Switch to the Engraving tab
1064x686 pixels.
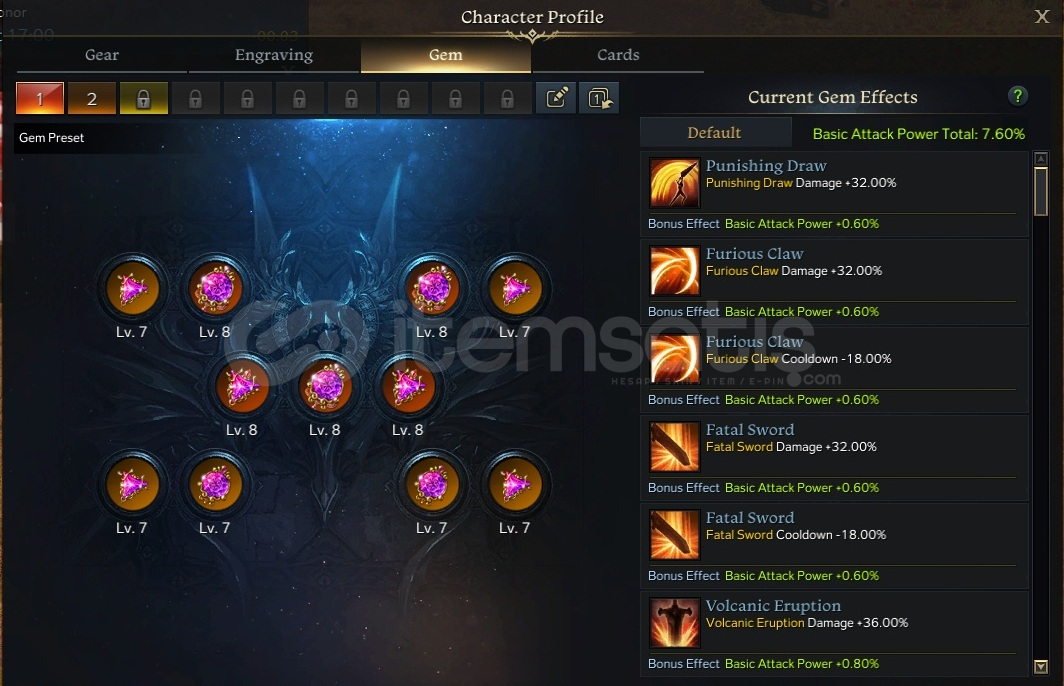coord(273,55)
